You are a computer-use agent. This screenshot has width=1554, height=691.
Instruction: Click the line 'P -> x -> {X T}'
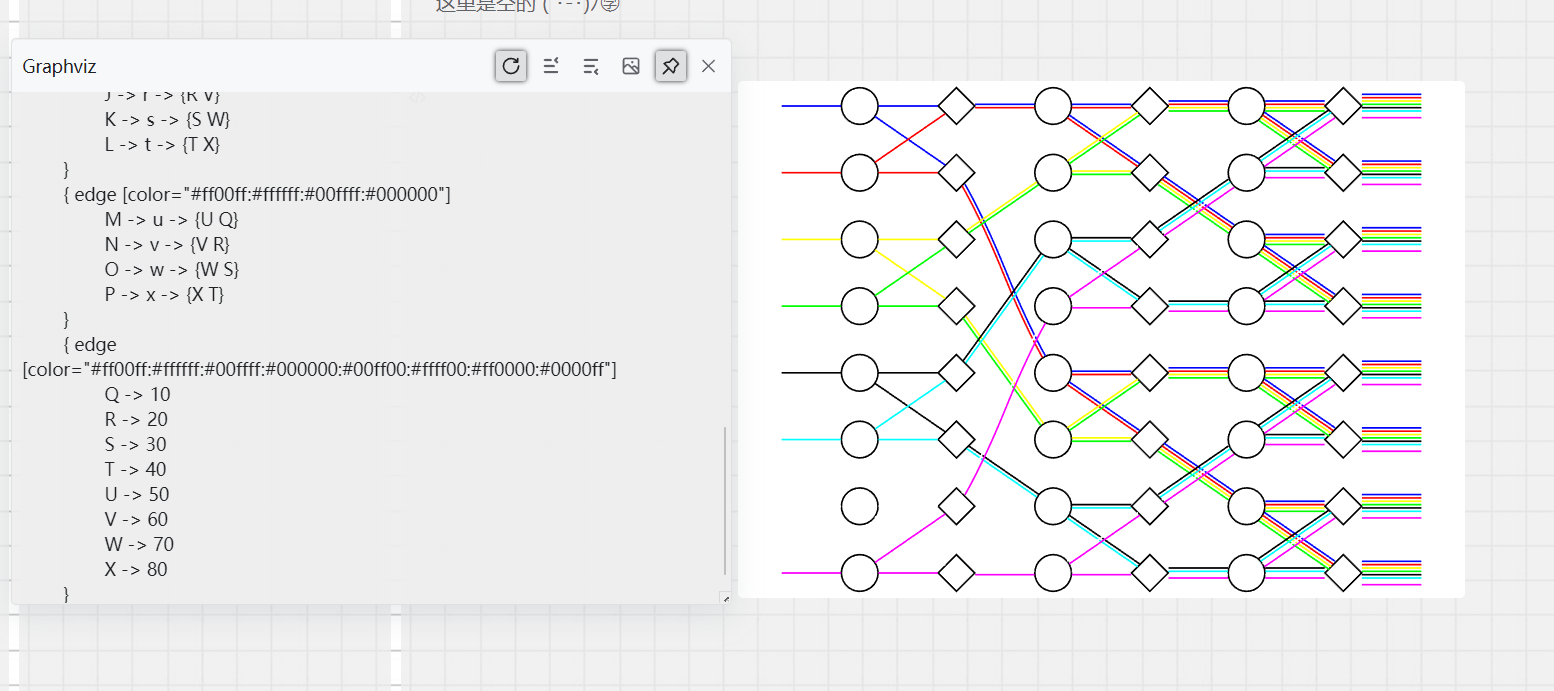click(164, 295)
